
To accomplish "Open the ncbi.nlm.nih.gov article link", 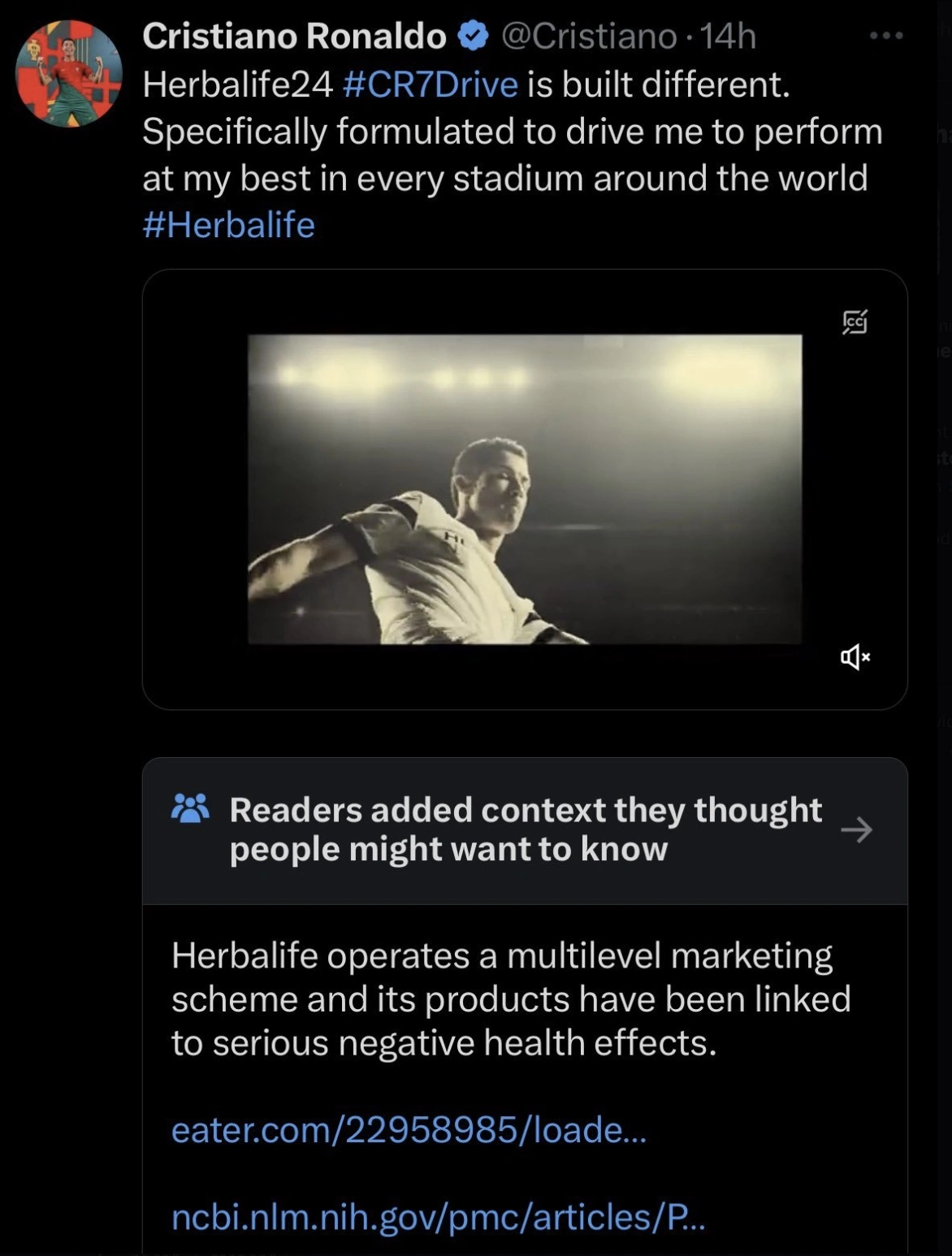I will click(x=438, y=1217).
